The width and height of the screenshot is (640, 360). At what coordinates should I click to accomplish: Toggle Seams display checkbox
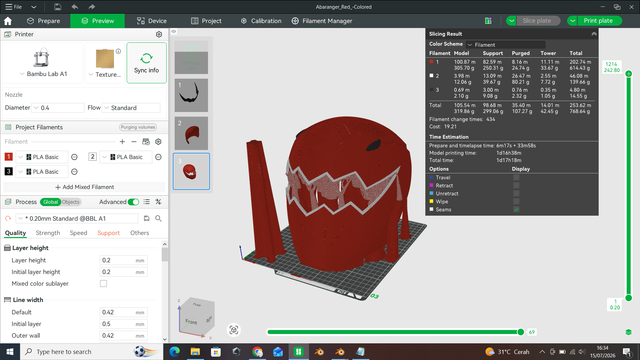[516, 209]
